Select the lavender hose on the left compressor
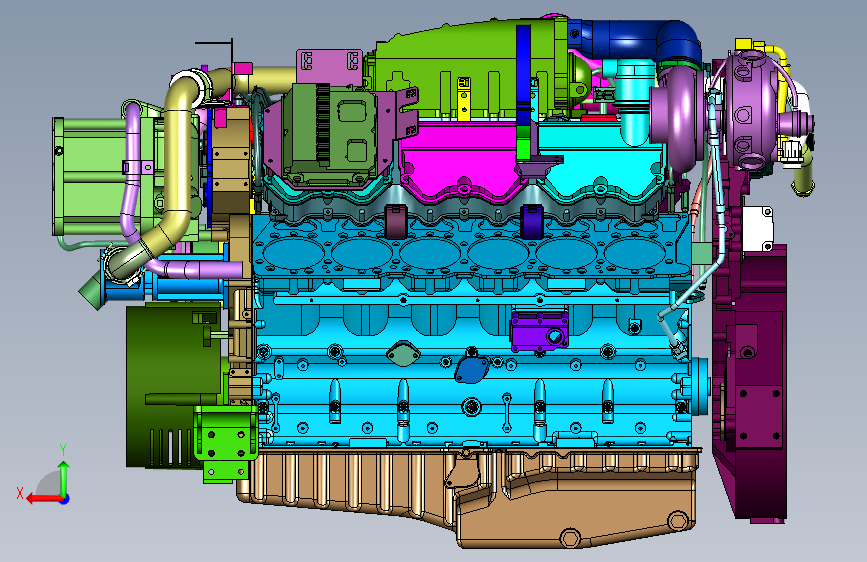This screenshot has height=562, width=867. [x=133, y=171]
